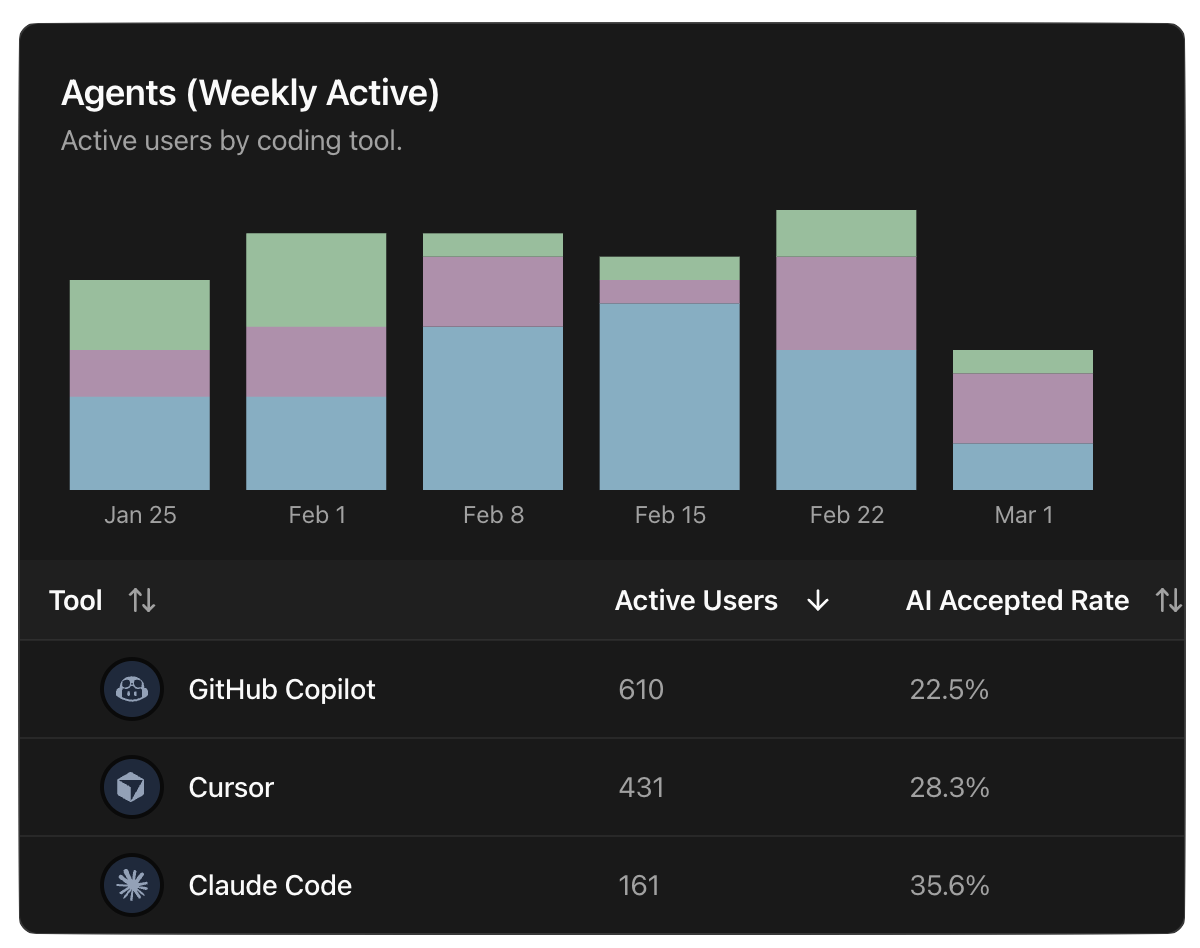
Task: Select the Claude Code tool name
Action: point(270,886)
